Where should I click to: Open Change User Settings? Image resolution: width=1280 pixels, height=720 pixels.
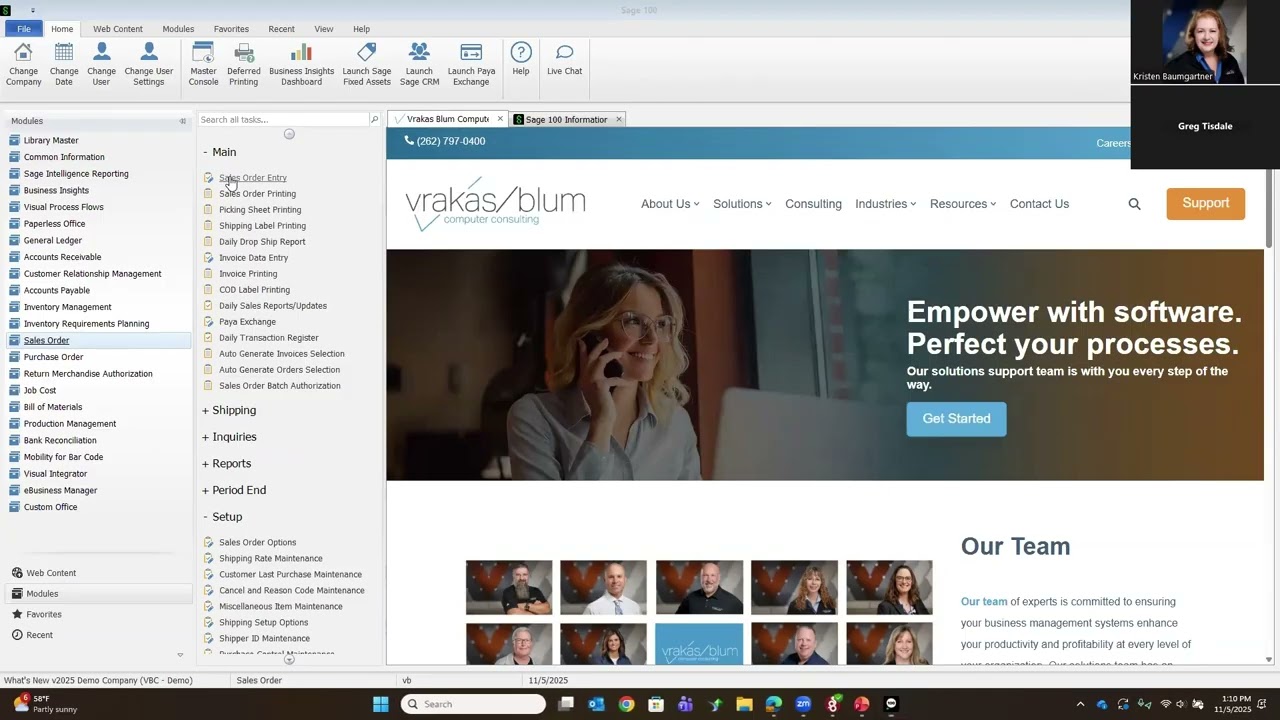tap(149, 64)
